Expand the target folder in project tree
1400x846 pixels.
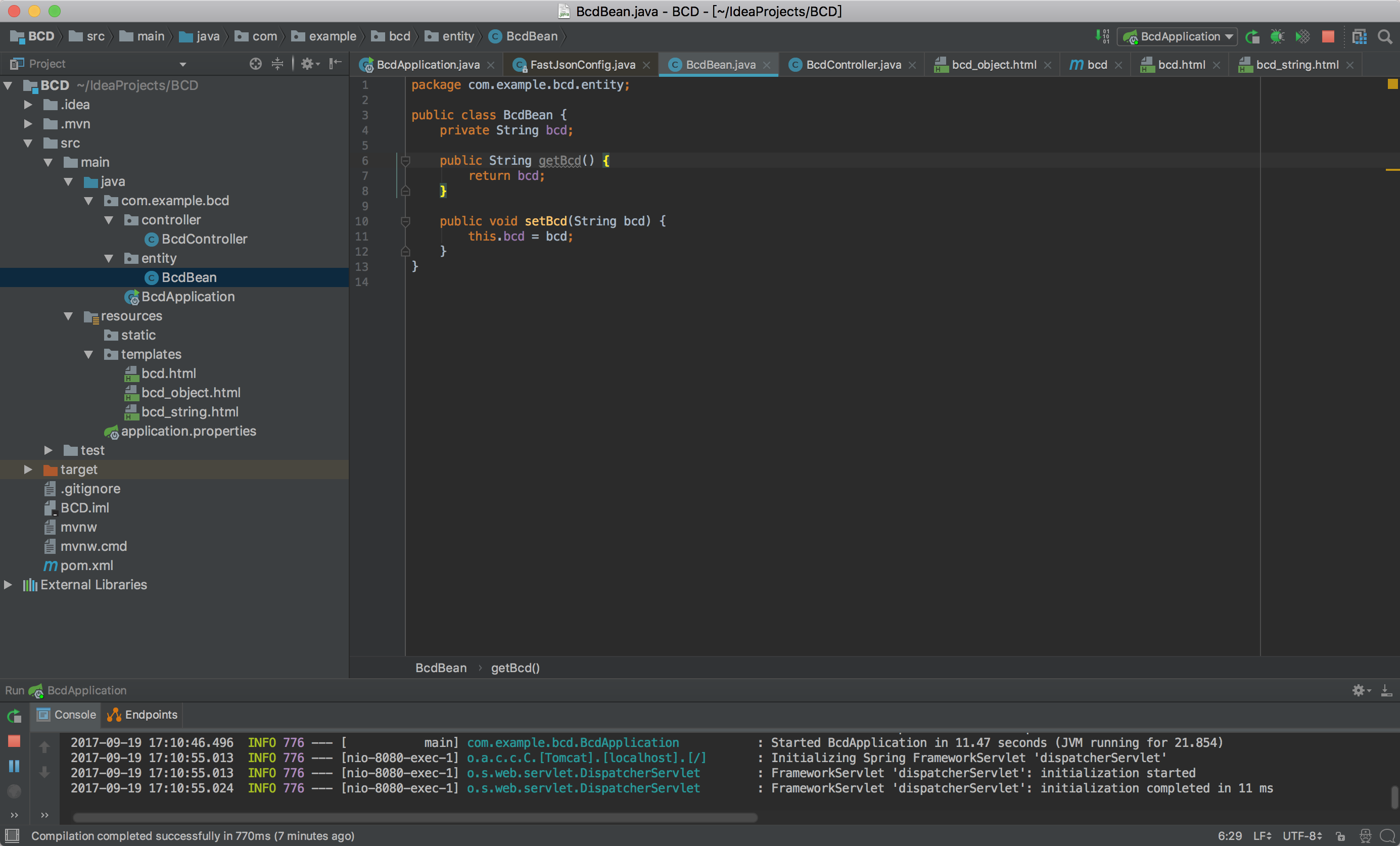click(28, 469)
